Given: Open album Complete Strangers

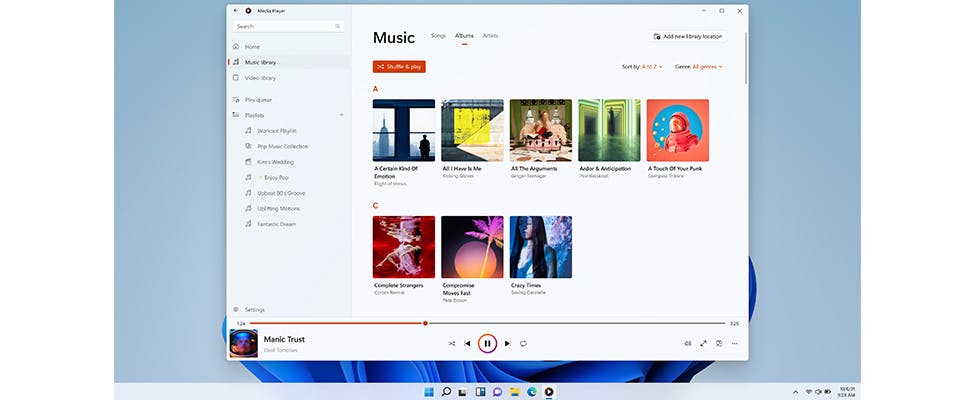Looking at the screenshot, I should pyautogui.click(x=404, y=247).
